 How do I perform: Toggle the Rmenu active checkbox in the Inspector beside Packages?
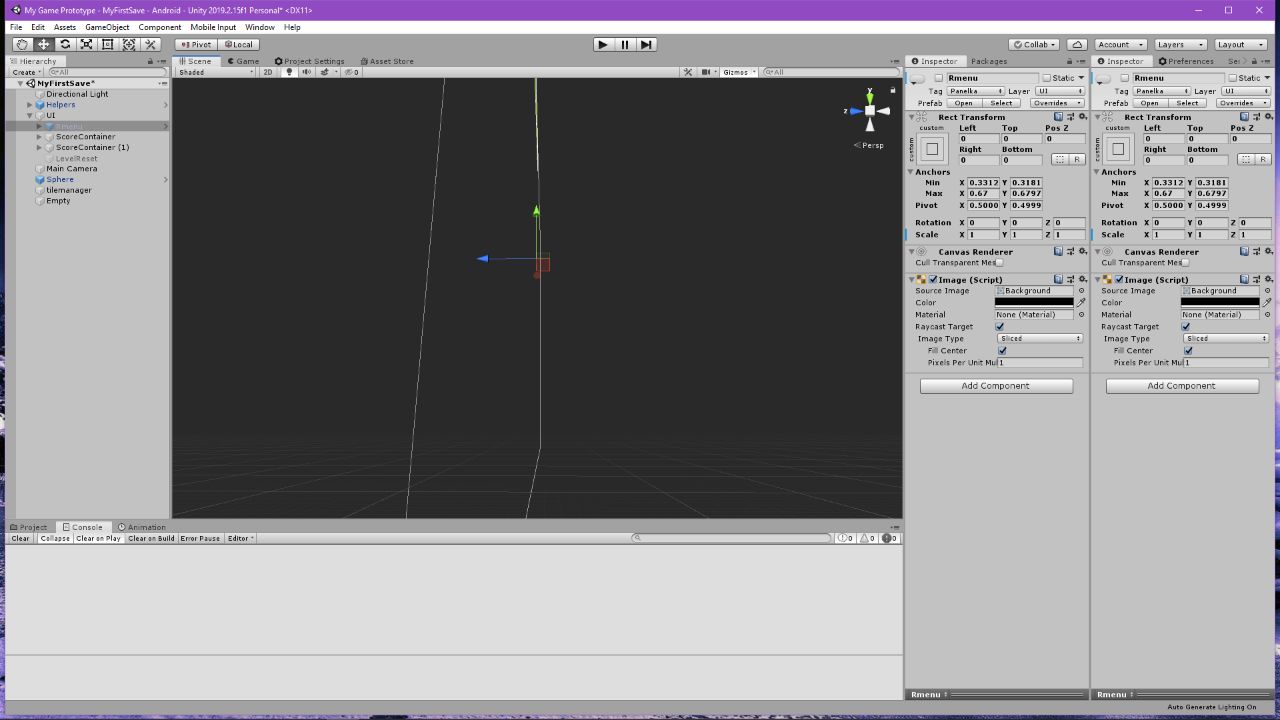click(938, 78)
